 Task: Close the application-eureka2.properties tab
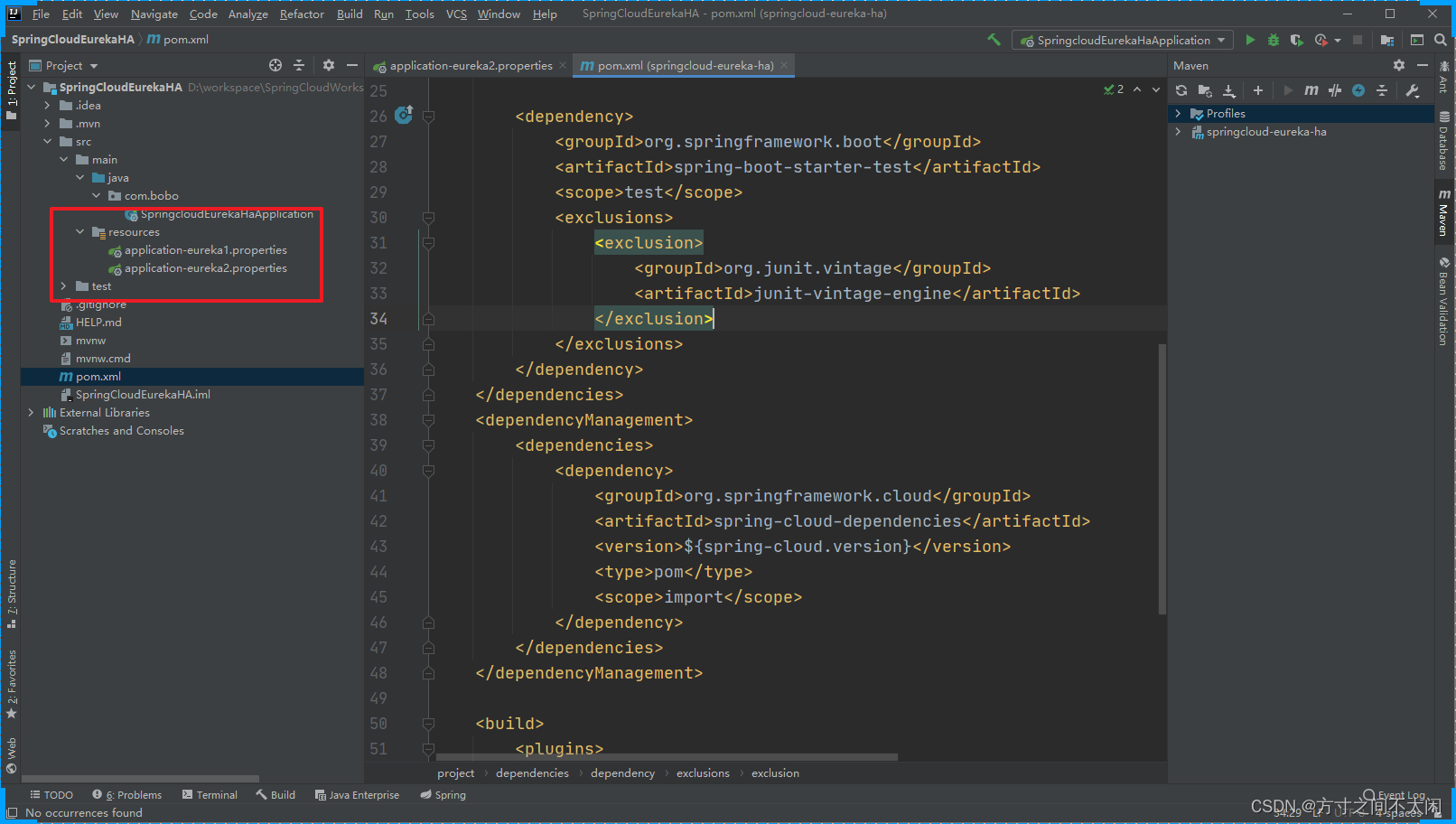[x=563, y=65]
